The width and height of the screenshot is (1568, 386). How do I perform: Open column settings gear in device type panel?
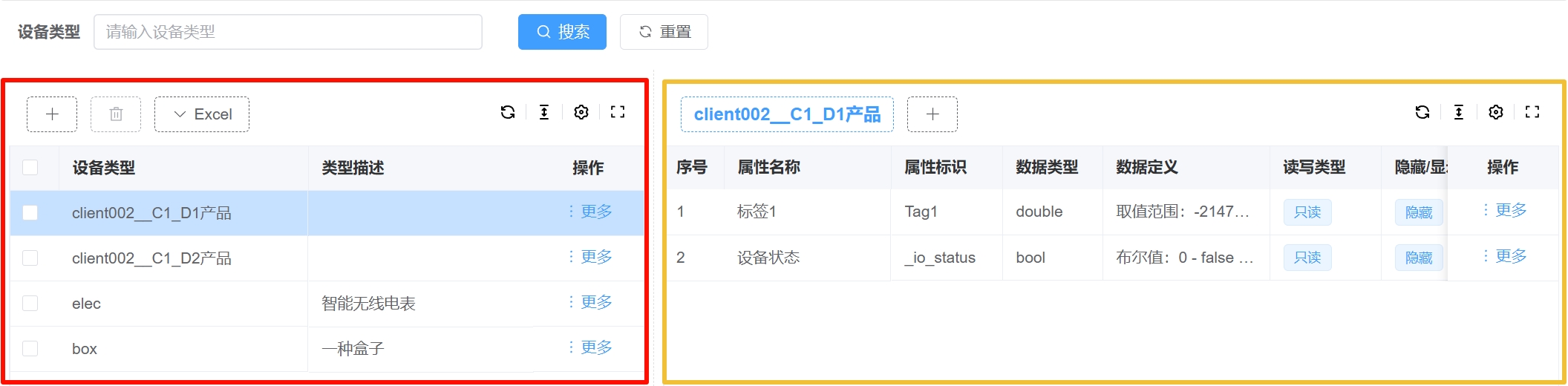click(x=581, y=112)
